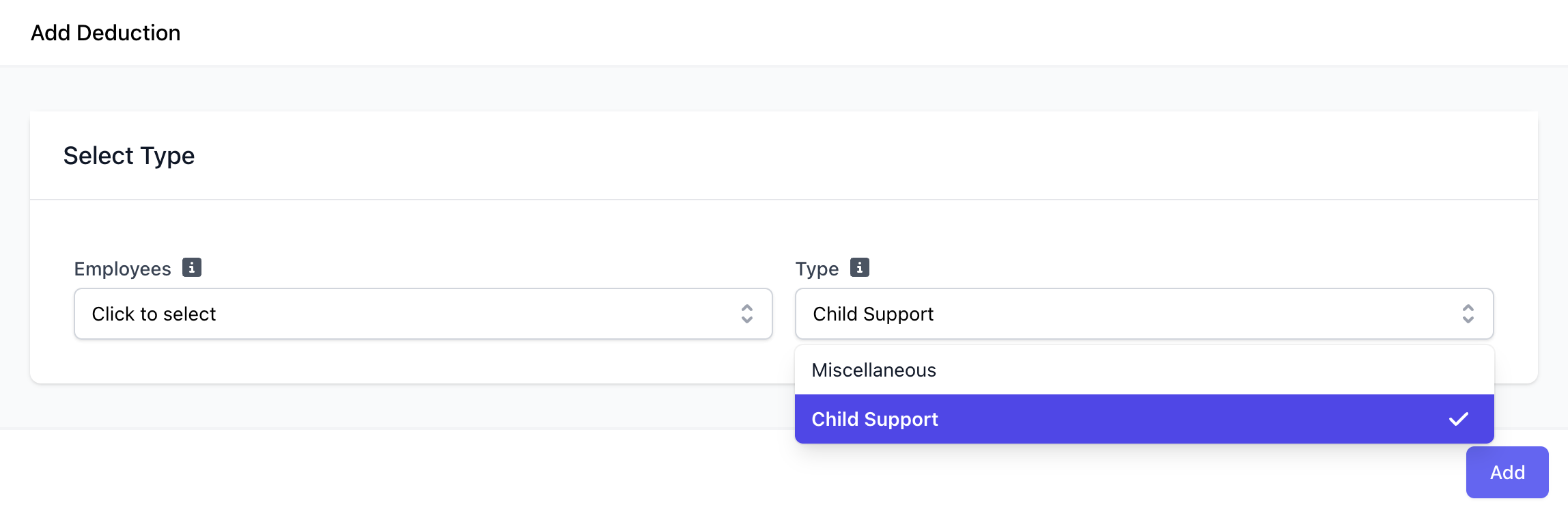Select Miscellaneous from the type list
Screen dimensions: 1568x514
pyautogui.click(x=873, y=370)
